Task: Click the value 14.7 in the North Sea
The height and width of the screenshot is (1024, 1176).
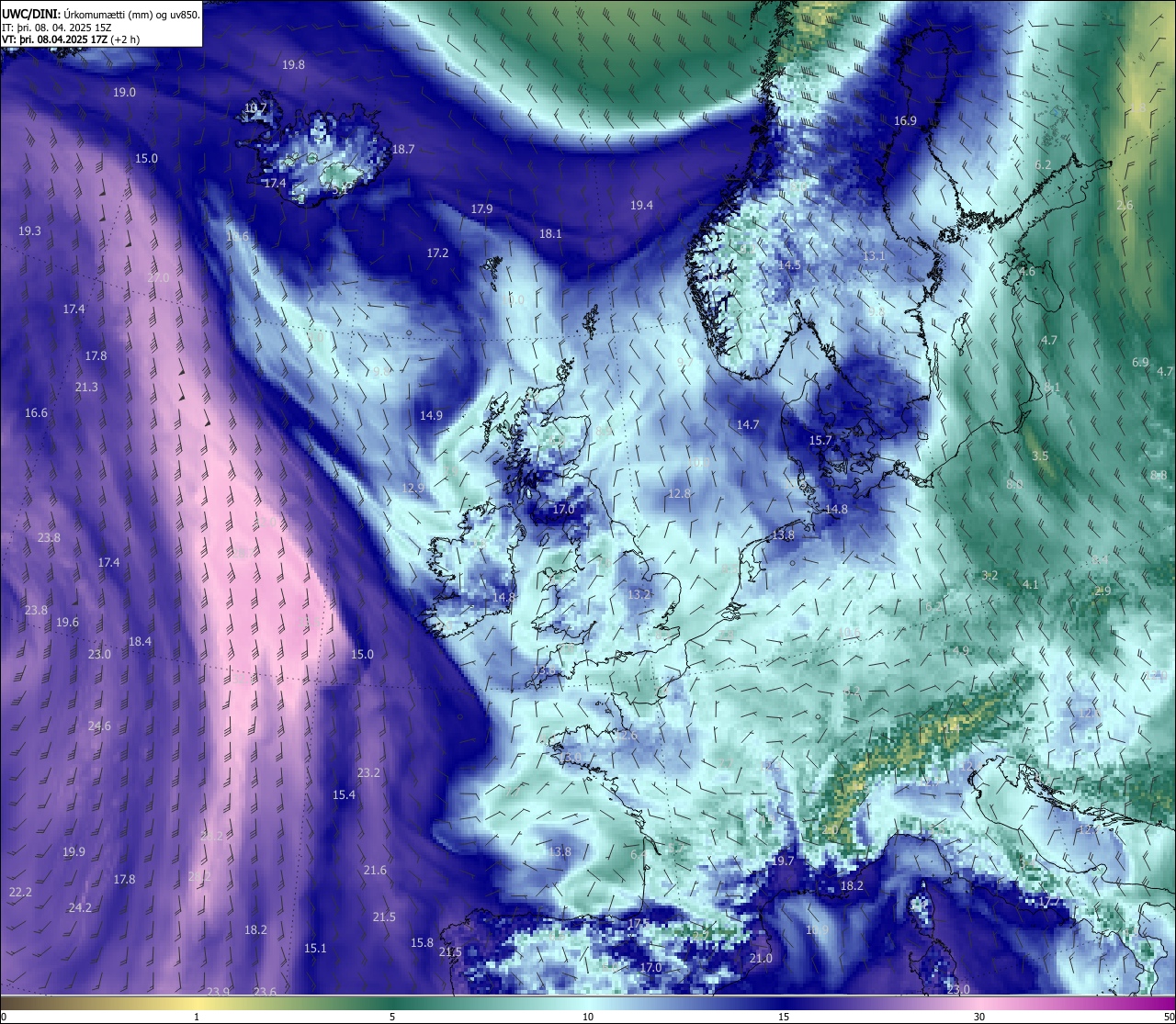Action: click(748, 424)
